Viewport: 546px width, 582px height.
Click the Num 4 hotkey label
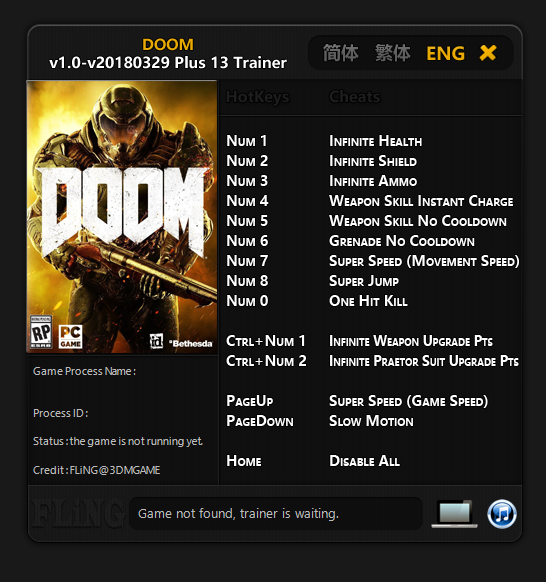[247, 201]
